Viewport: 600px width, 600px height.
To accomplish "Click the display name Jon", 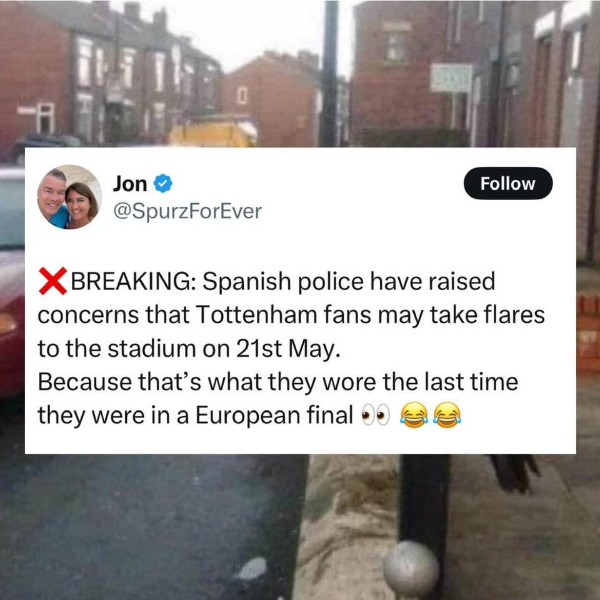I will [x=130, y=184].
